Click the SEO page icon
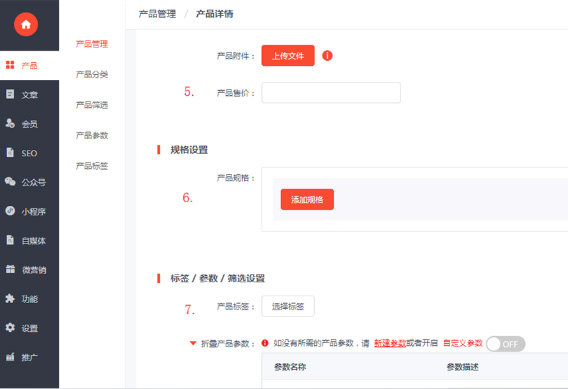 (x=10, y=152)
